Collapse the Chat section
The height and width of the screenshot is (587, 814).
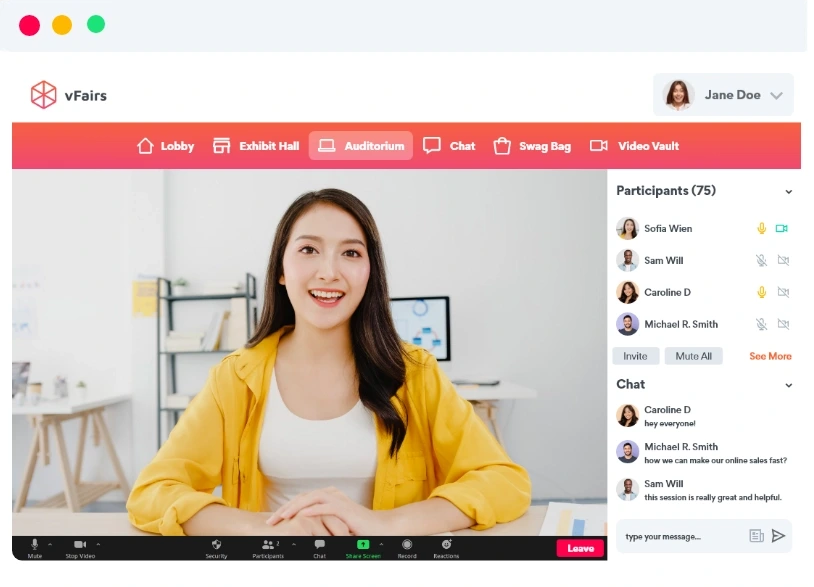(x=789, y=385)
